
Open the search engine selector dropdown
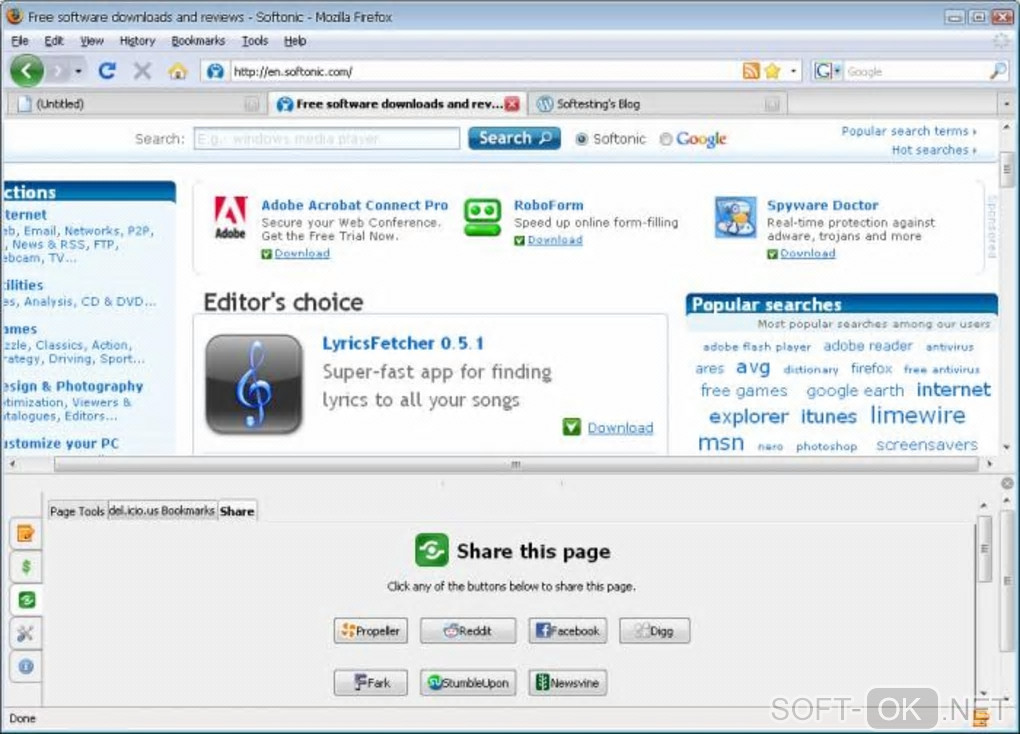[838, 70]
